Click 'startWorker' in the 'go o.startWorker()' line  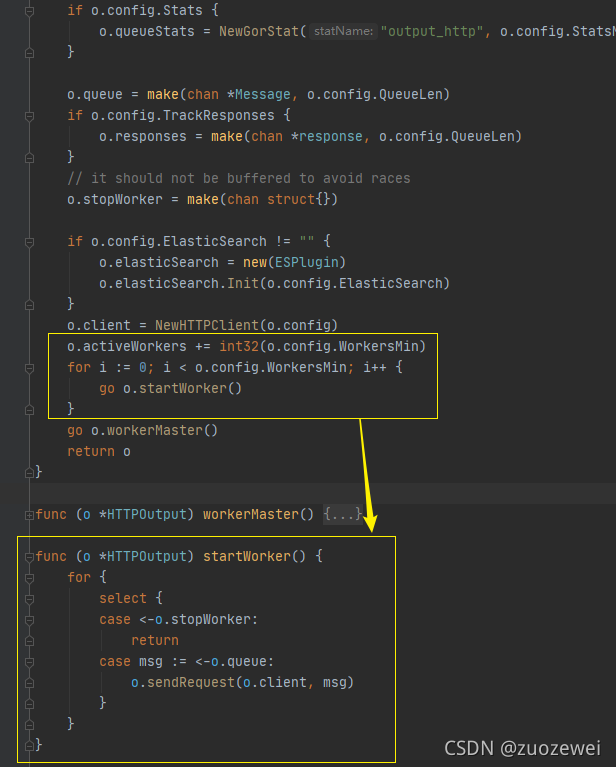point(183,388)
